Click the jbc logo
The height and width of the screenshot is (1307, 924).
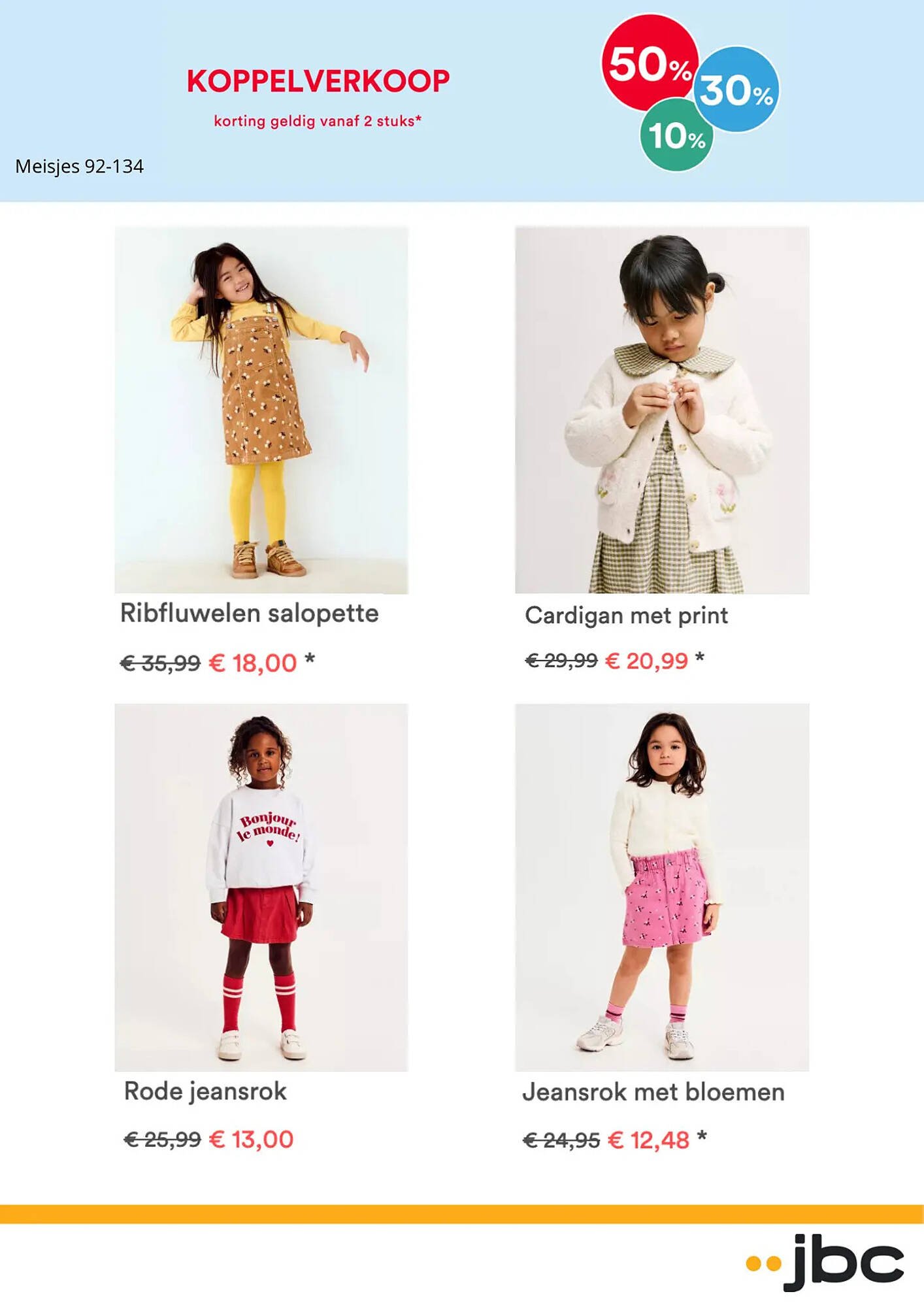(825, 1261)
